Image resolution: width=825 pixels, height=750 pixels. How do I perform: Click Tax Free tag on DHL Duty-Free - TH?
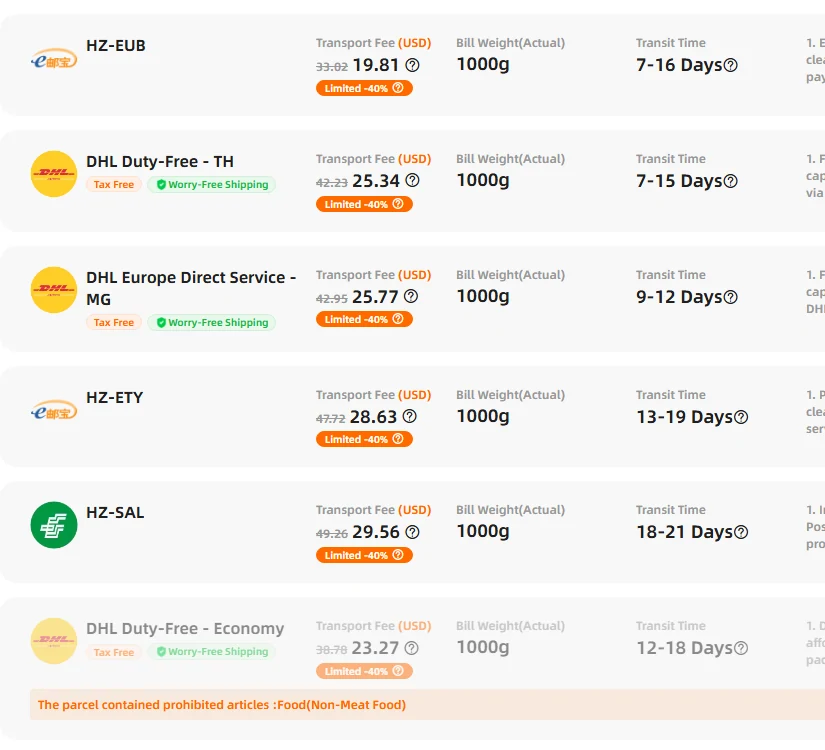(114, 184)
